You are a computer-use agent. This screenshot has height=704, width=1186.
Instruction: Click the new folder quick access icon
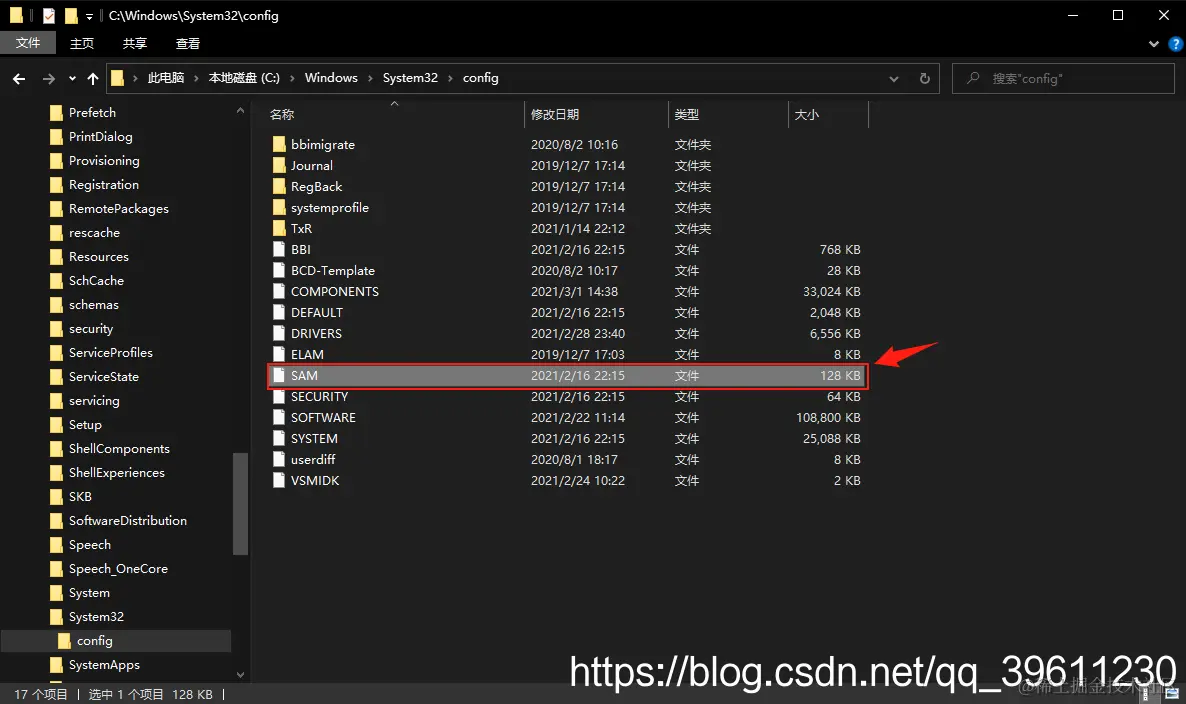pyautogui.click(x=71, y=15)
